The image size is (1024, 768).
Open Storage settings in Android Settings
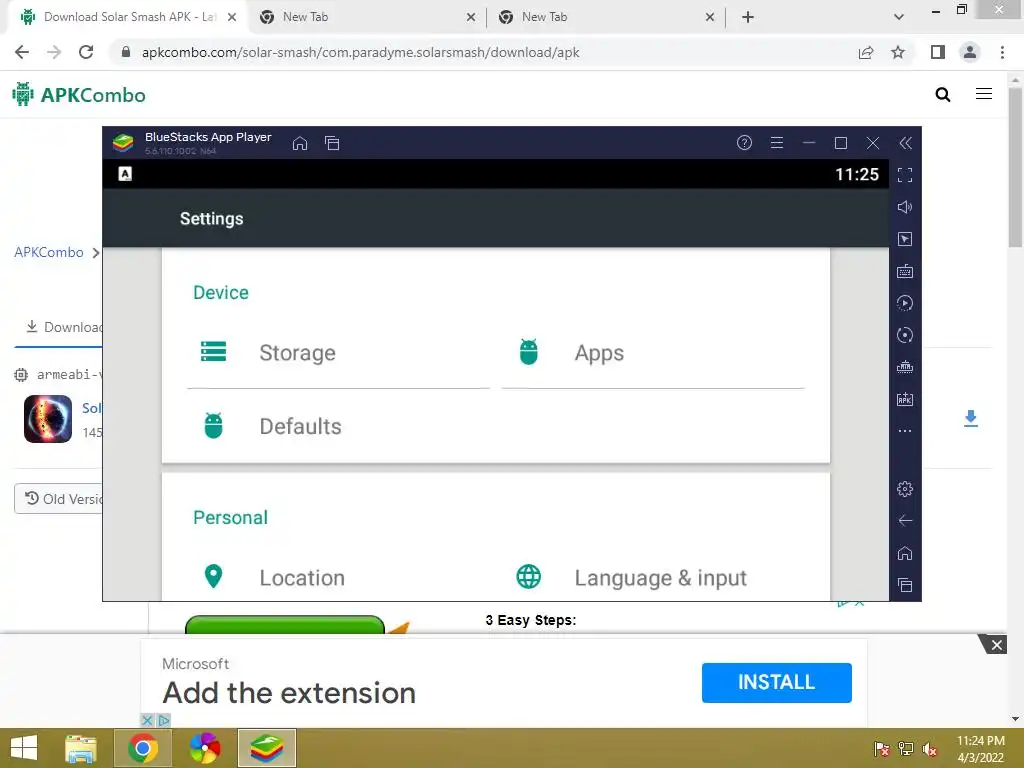coord(338,353)
